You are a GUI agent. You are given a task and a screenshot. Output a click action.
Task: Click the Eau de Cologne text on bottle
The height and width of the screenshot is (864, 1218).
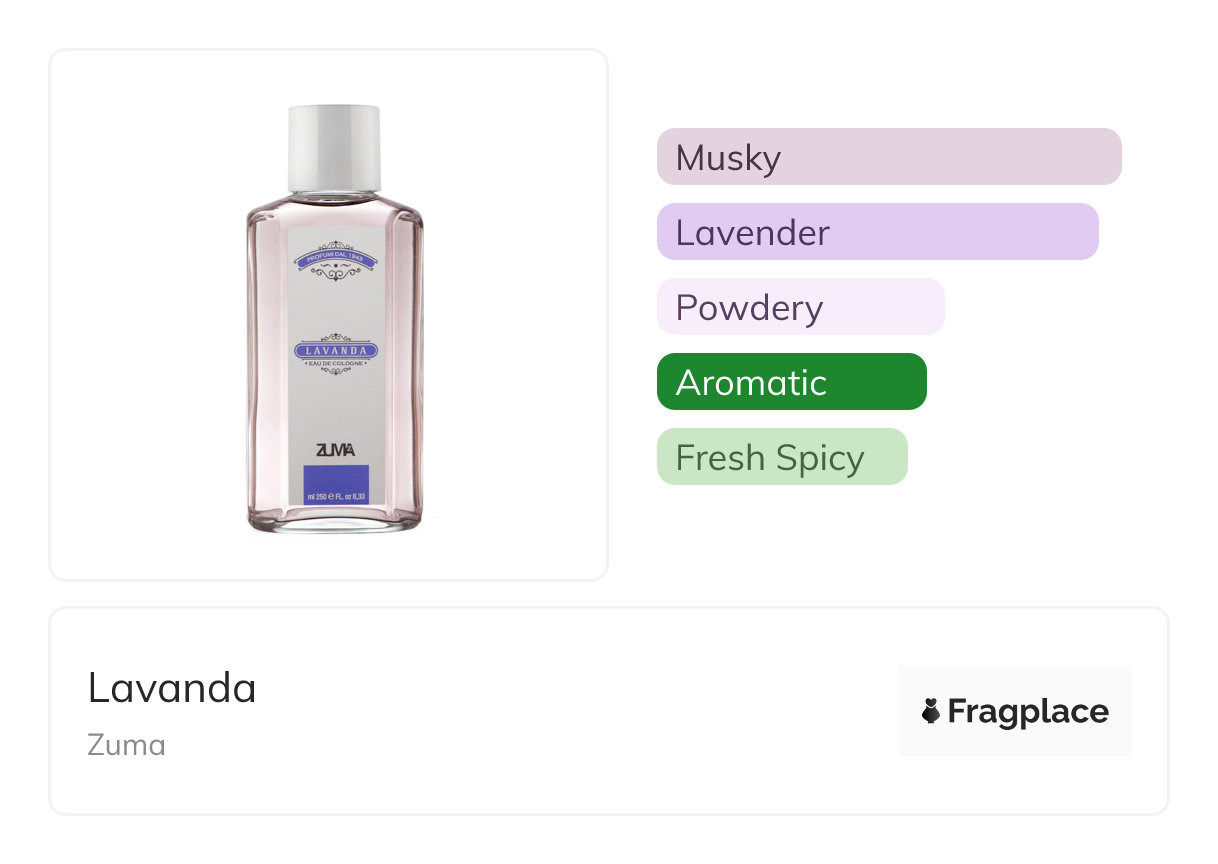[335, 362]
